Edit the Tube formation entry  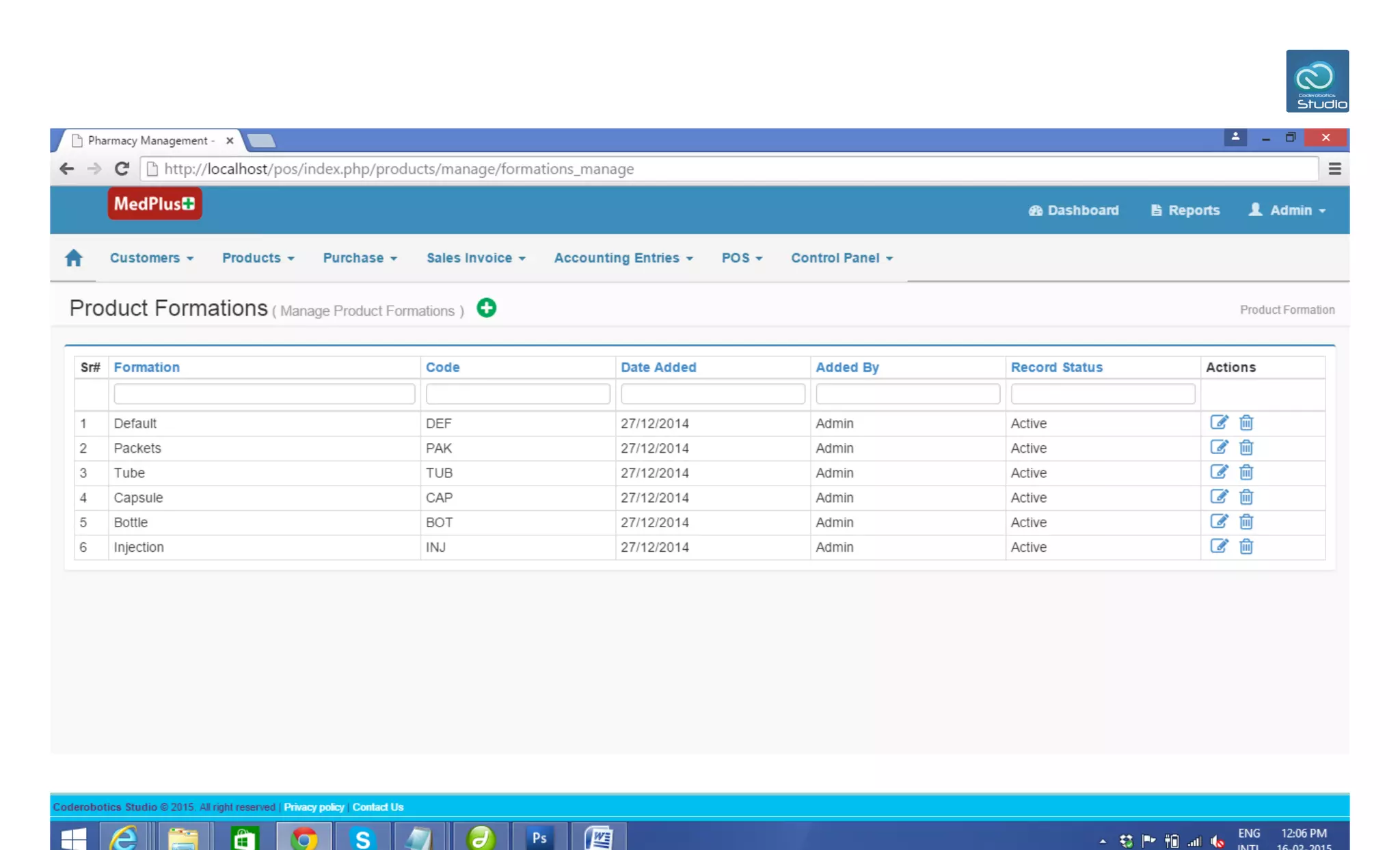pyautogui.click(x=1219, y=473)
